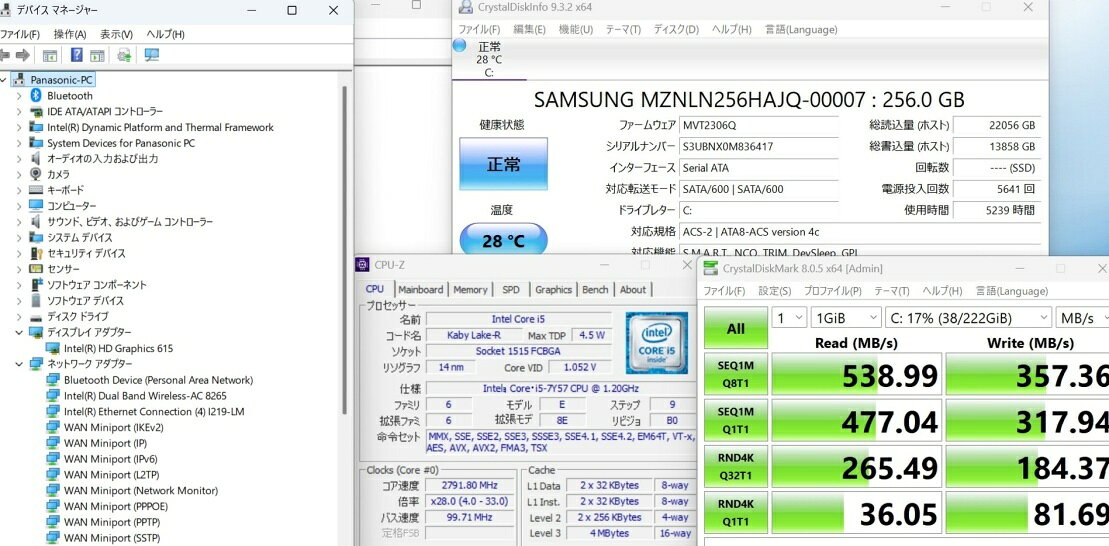Select the Bluetooth device category icon

pyautogui.click(x=36, y=96)
